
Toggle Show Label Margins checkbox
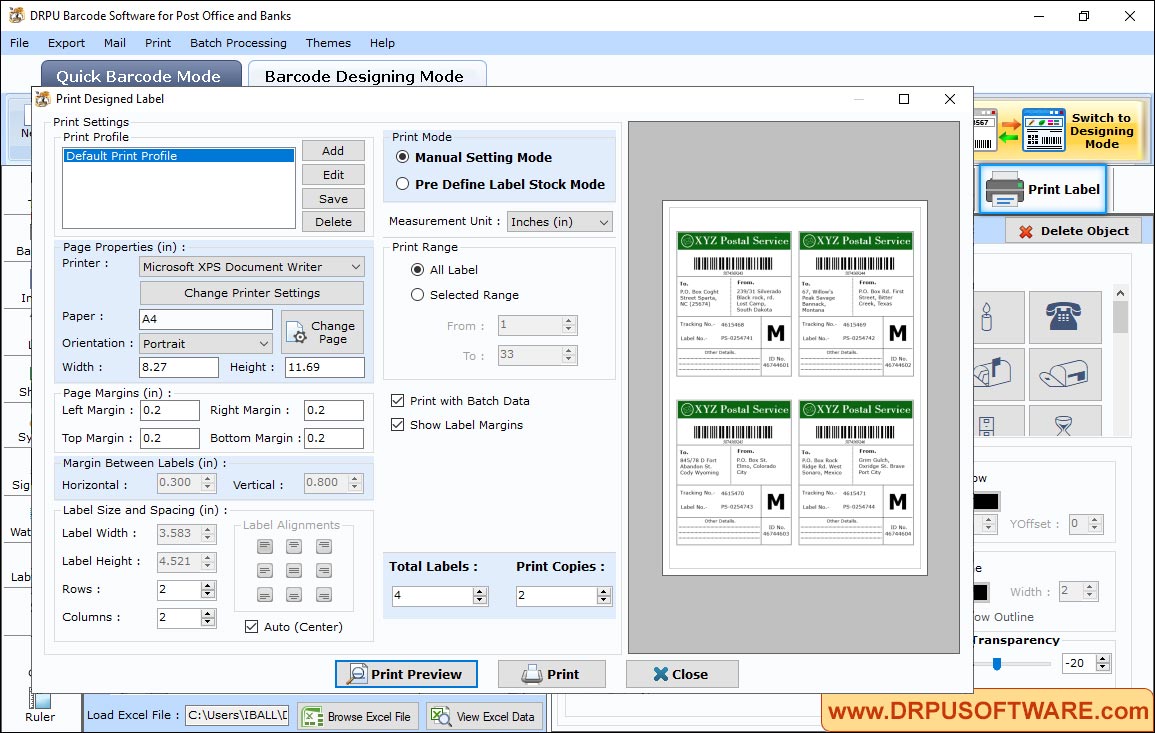click(x=398, y=425)
